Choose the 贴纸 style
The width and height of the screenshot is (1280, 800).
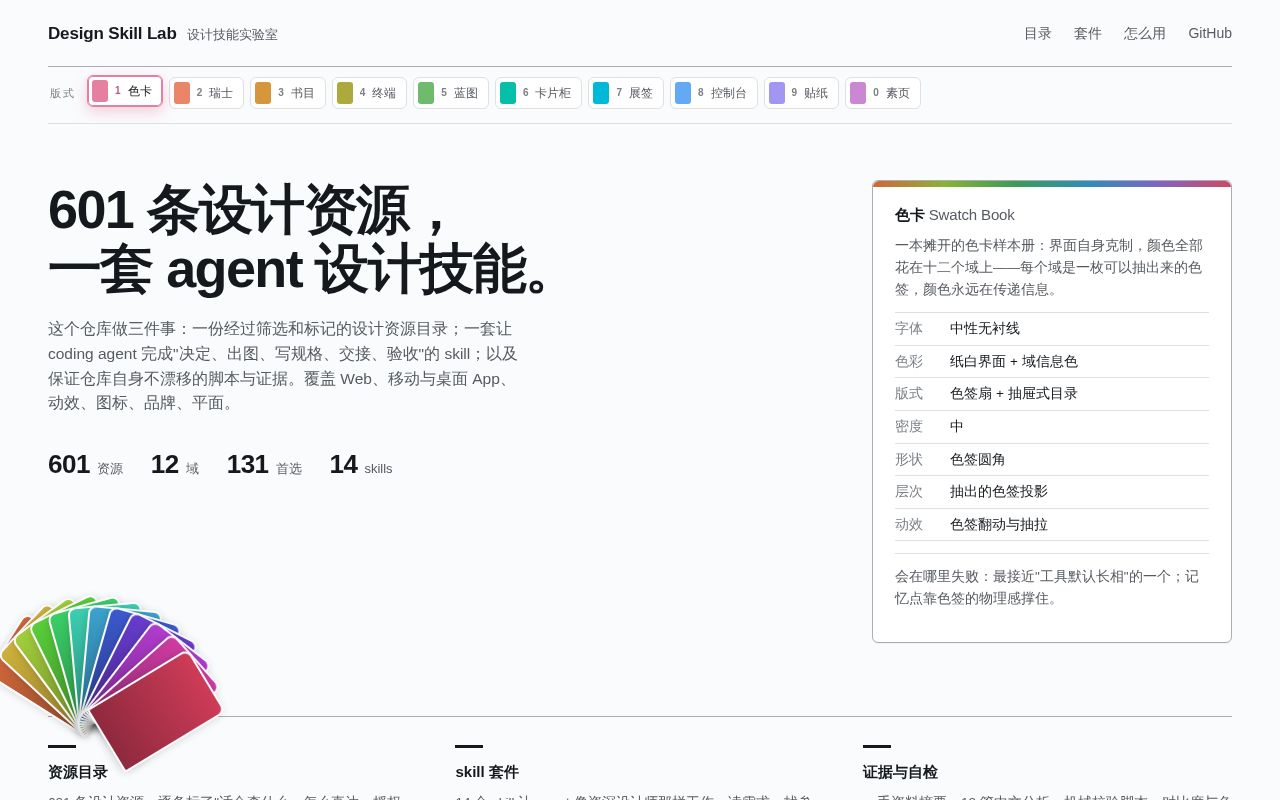(x=801, y=93)
